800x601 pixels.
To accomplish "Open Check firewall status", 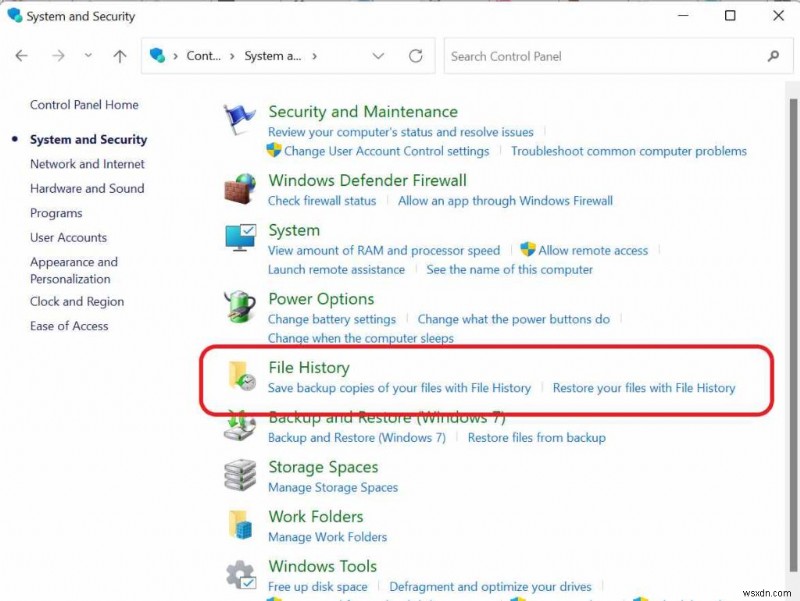I will coord(321,200).
